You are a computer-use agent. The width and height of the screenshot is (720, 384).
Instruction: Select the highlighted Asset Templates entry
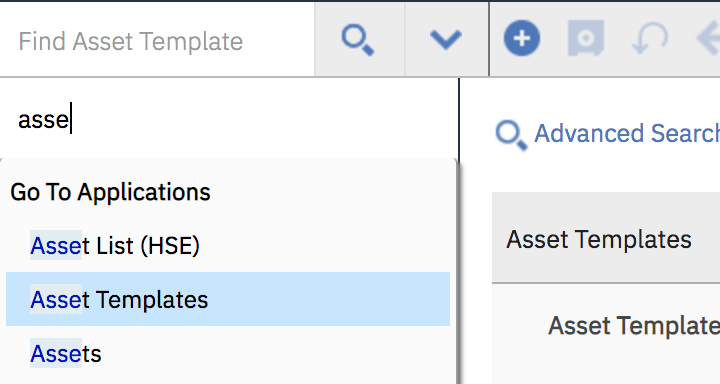[x=228, y=299]
